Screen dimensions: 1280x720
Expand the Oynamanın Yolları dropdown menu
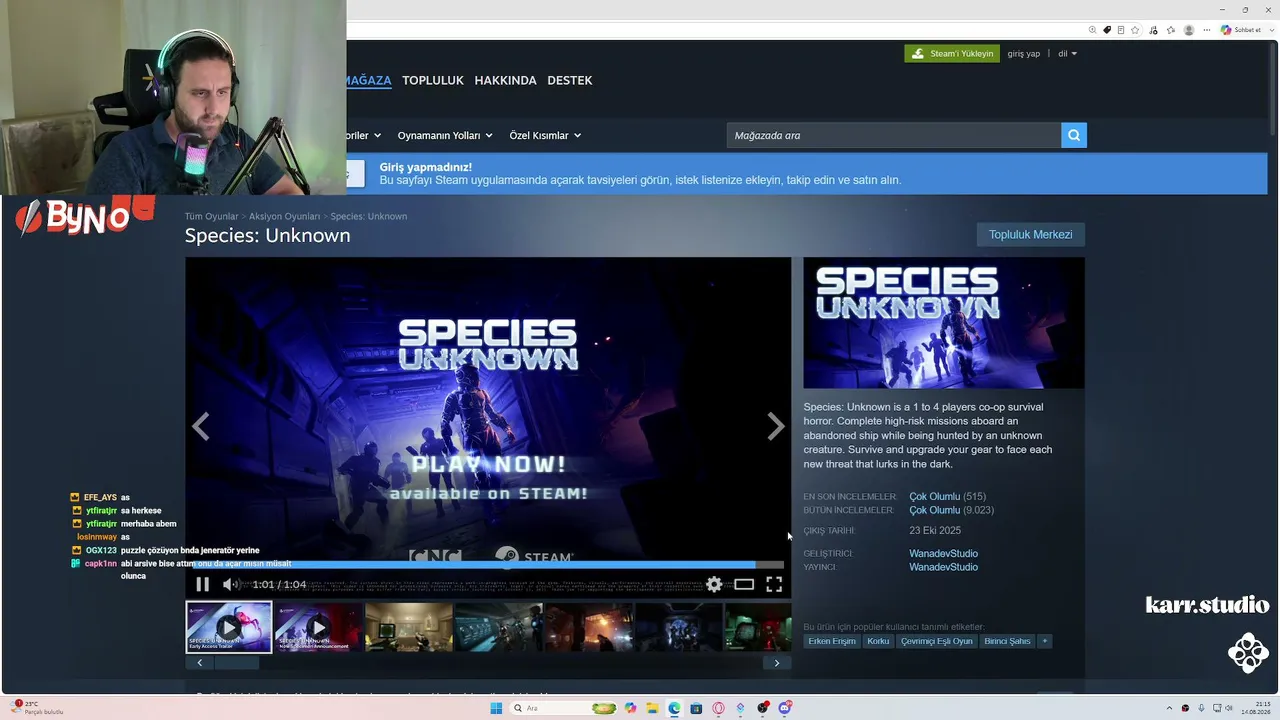[x=446, y=135]
